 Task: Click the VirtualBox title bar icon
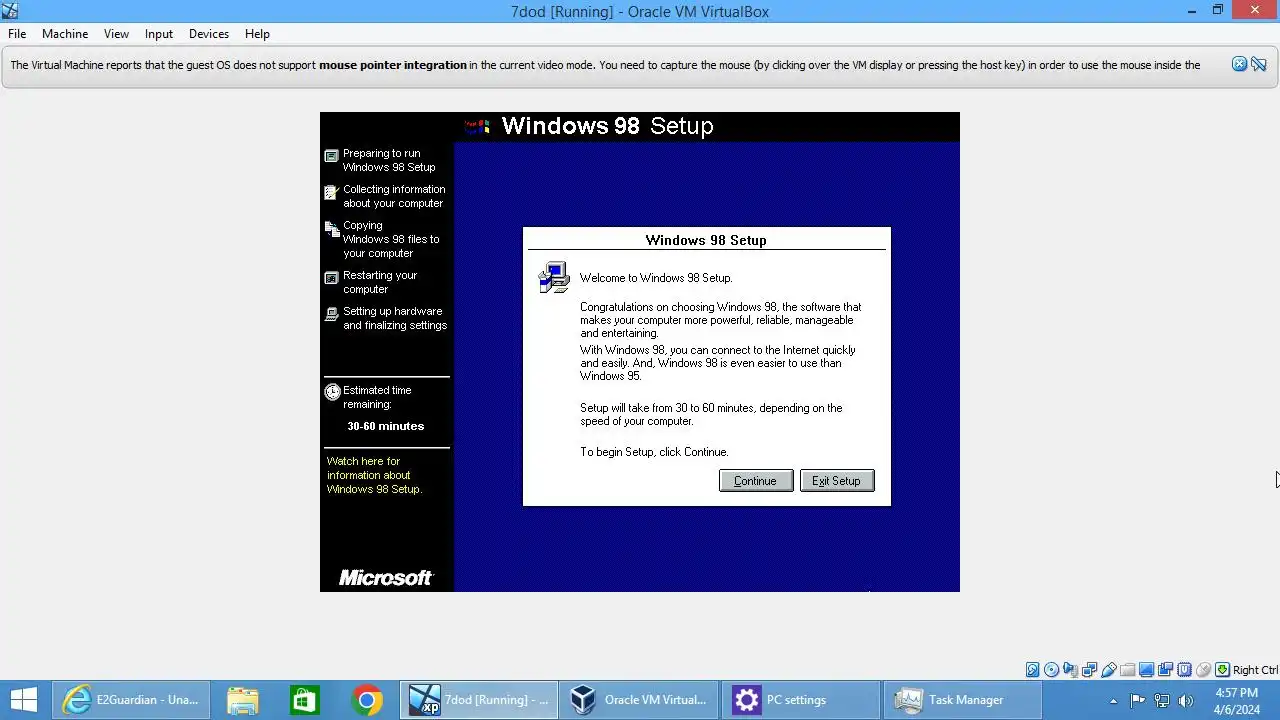(x=10, y=11)
